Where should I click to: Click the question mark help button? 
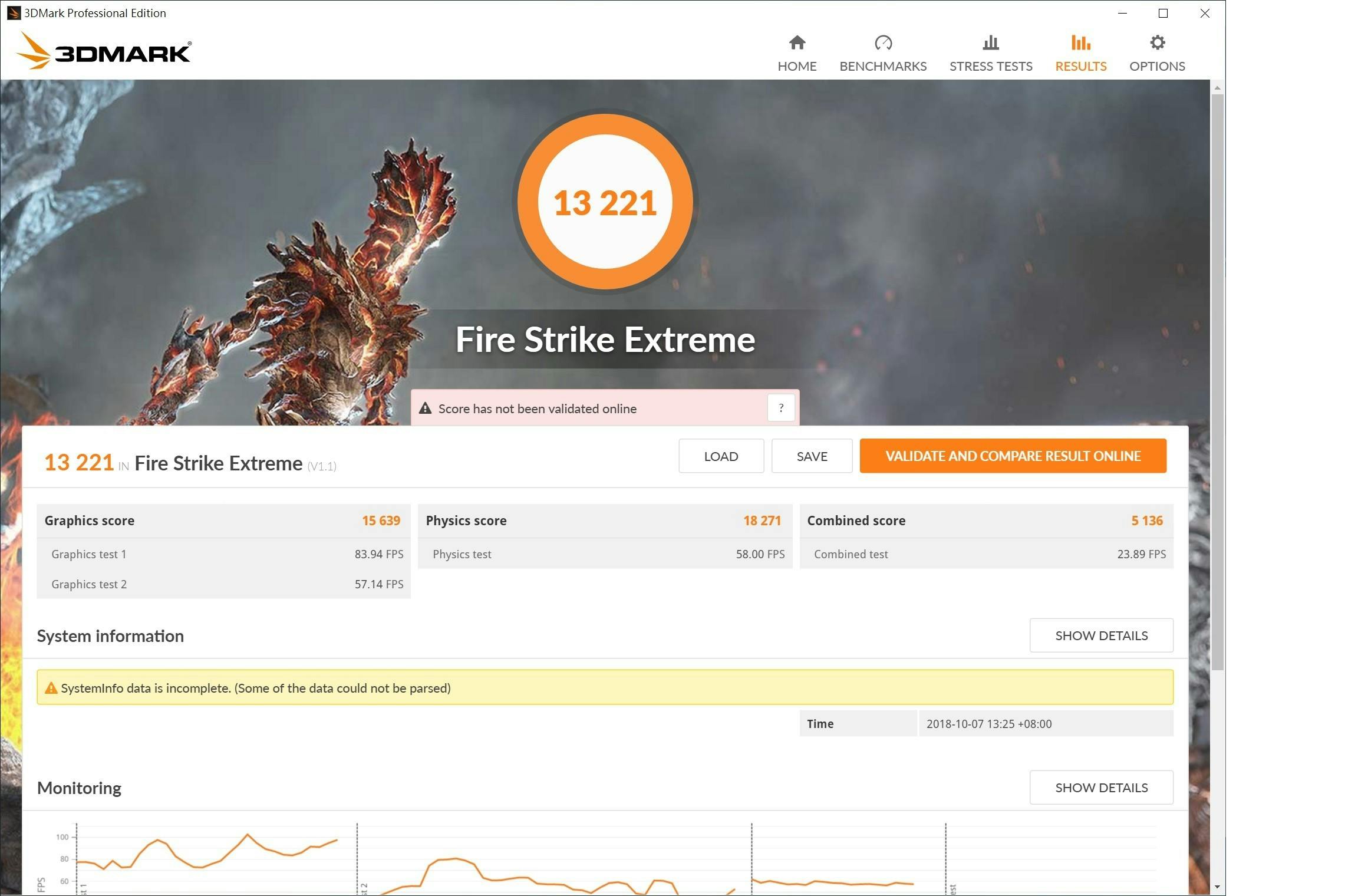point(781,407)
